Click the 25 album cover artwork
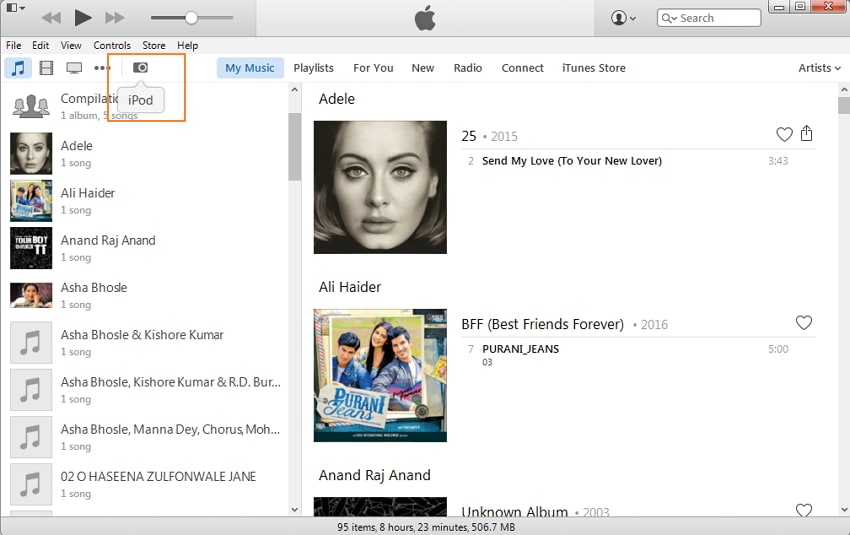850x535 pixels. point(380,187)
